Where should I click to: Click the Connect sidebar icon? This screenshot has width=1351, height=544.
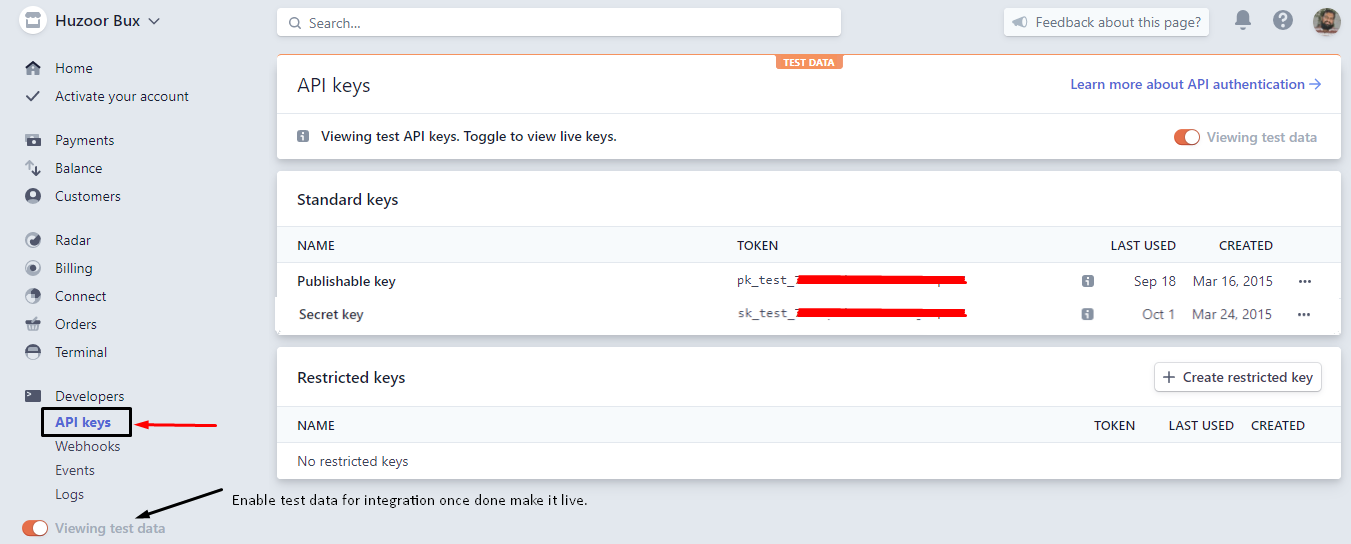(33, 296)
